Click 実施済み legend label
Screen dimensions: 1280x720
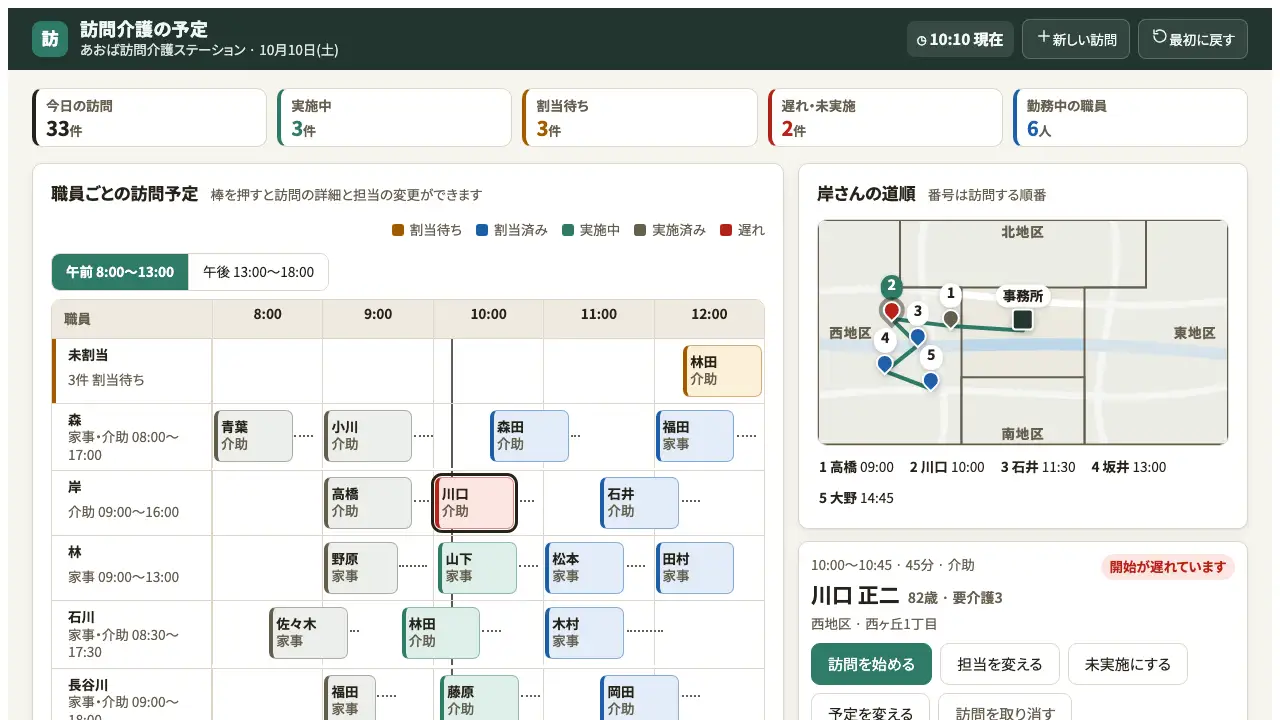point(679,230)
